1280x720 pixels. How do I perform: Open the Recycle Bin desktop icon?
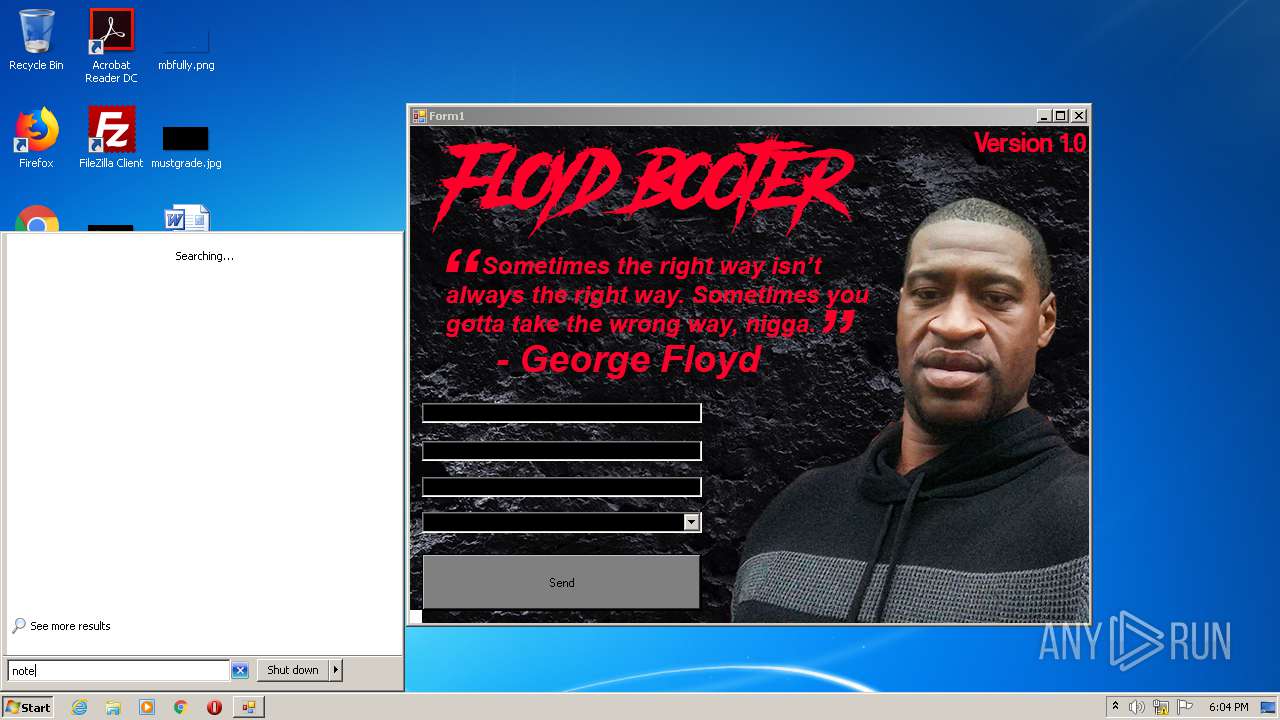pyautogui.click(x=36, y=40)
